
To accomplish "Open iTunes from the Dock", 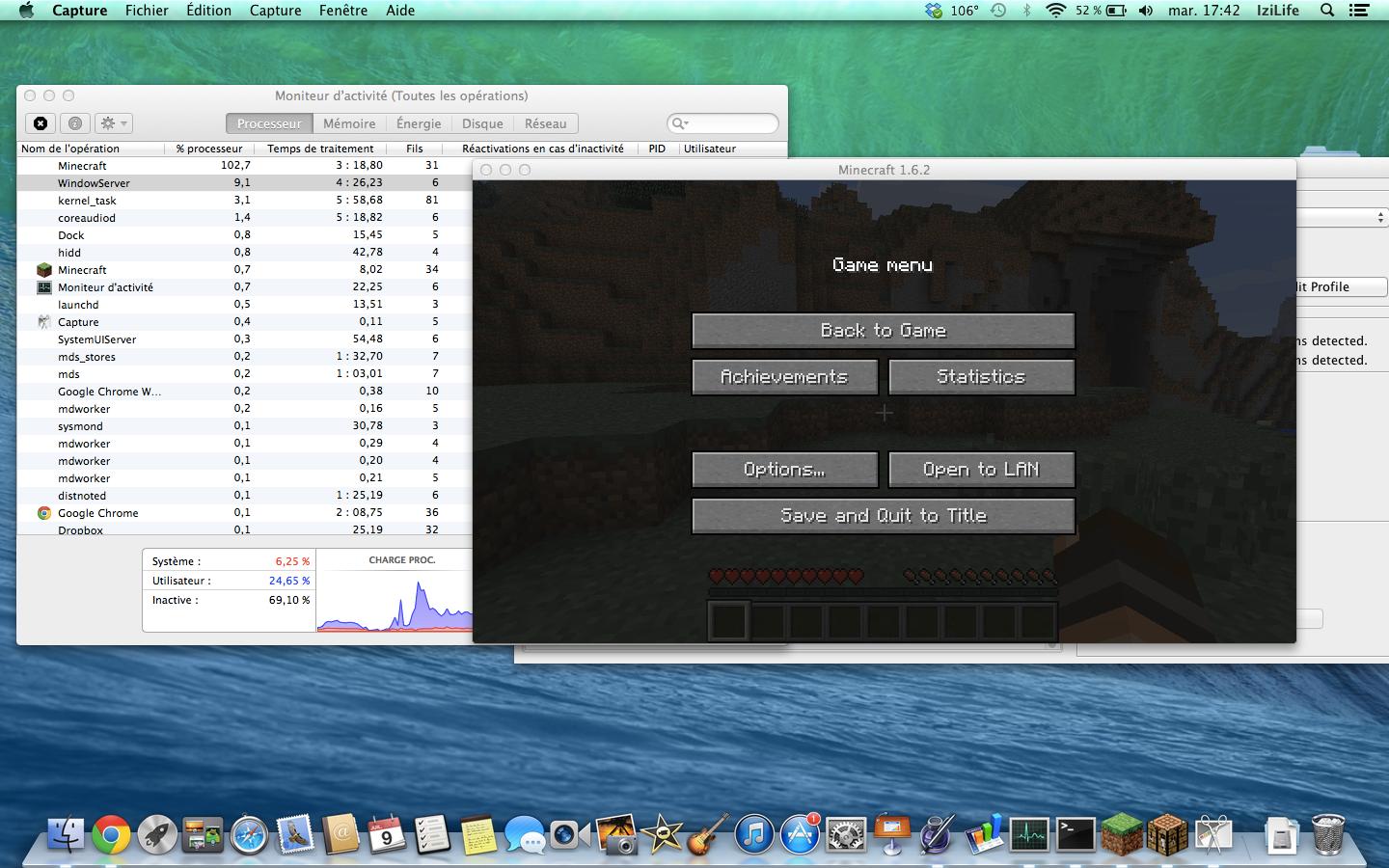I will [754, 834].
